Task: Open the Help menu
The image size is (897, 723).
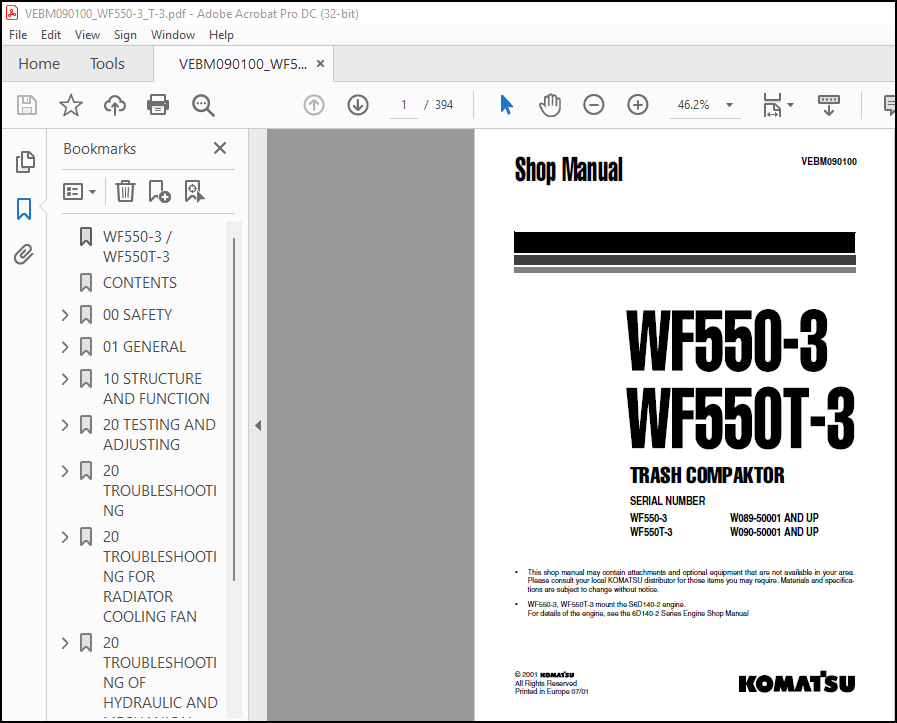Action: [x=221, y=35]
